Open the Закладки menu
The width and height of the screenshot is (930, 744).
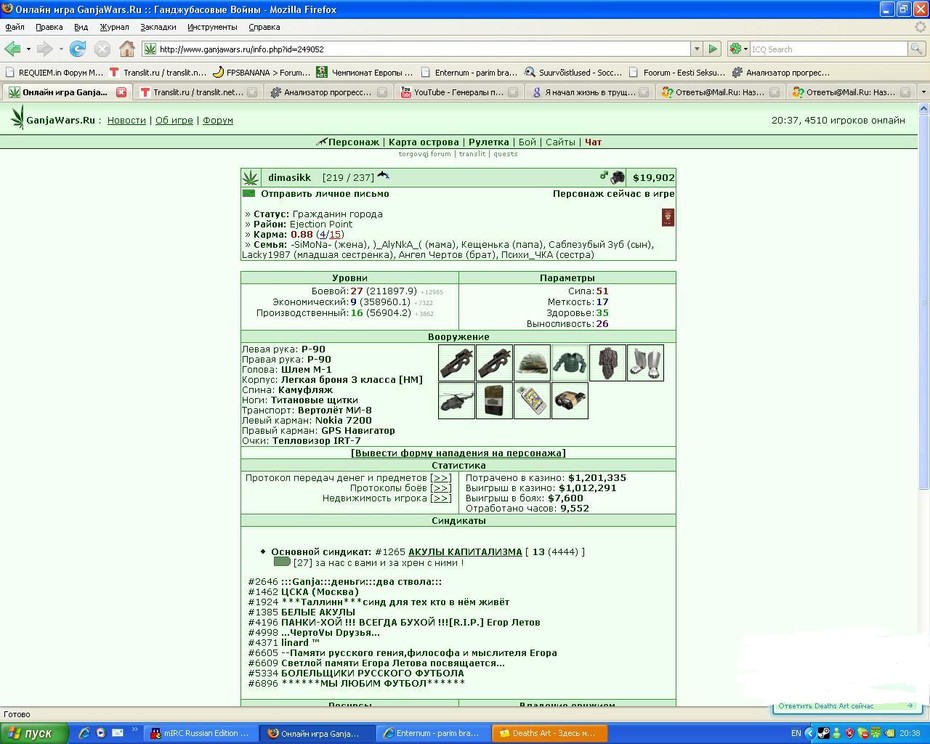[x=158, y=27]
